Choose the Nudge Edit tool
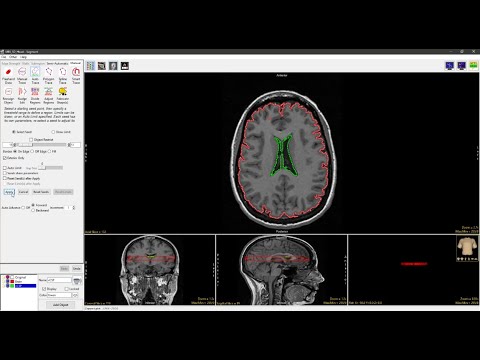 pos(22,96)
